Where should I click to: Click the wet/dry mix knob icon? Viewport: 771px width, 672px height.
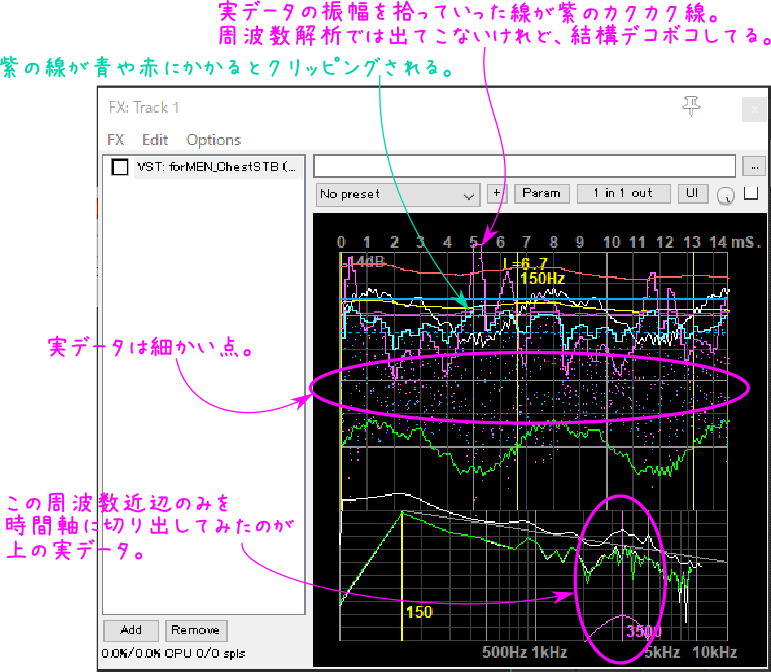tap(726, 195)
